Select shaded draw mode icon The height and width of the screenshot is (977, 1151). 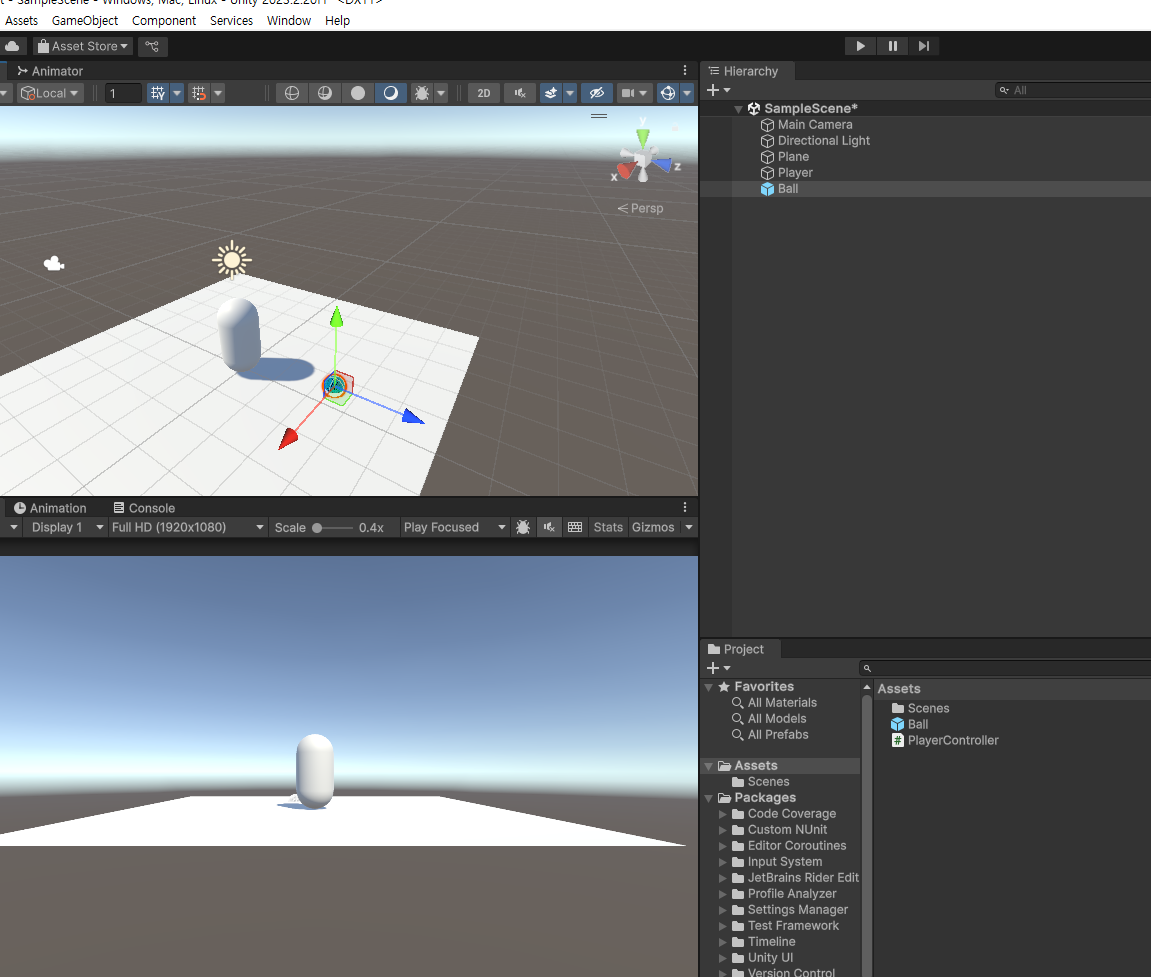tap(391, 93)
